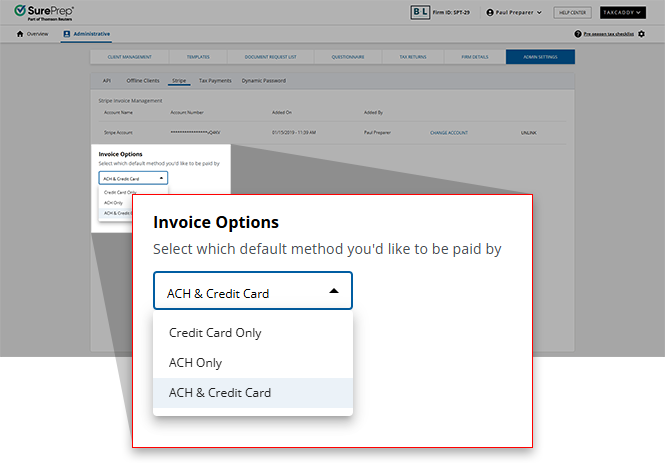The height and width of the screenshot is (463, 665).
Task: Switch to the Tax Payments sub-tab
Action: (215, 81)
